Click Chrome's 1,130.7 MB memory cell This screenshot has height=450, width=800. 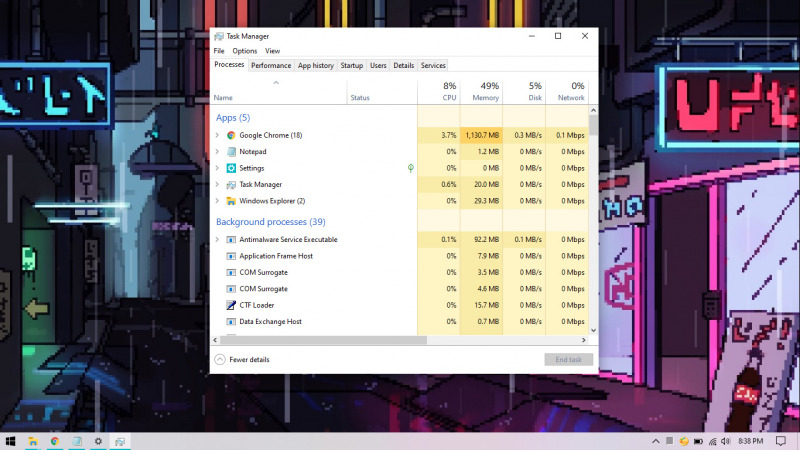(482, 135)
